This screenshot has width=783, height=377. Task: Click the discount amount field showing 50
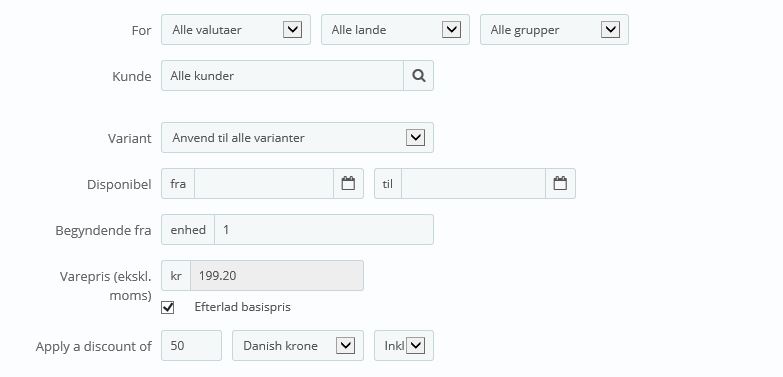(x=191, y=346)
